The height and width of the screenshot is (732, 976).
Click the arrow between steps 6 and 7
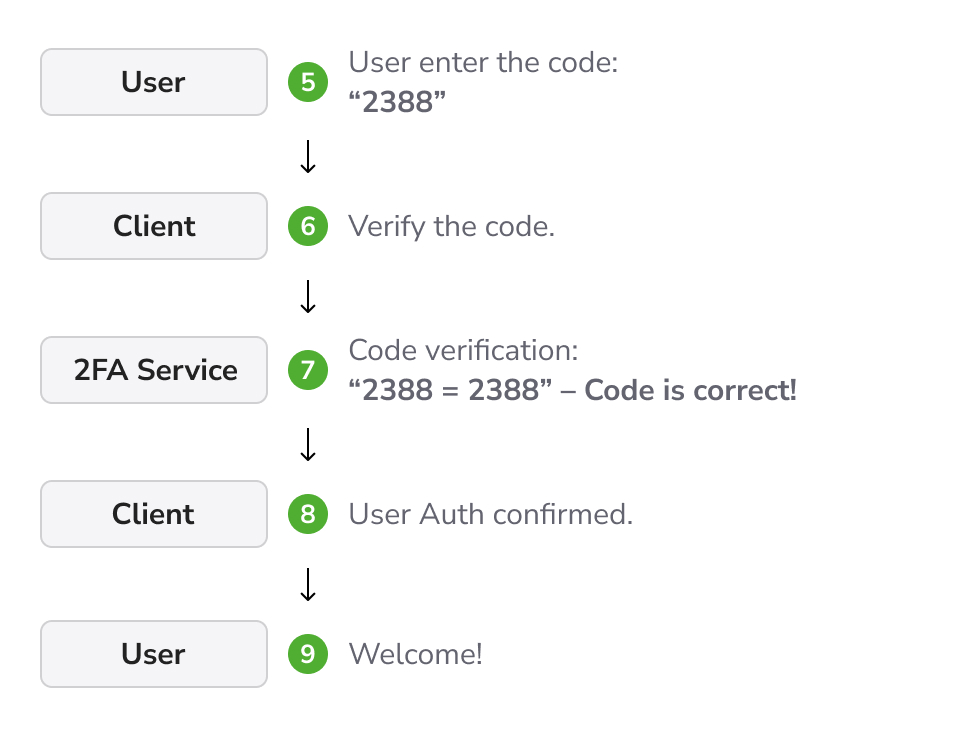click(x=308, y=296)
